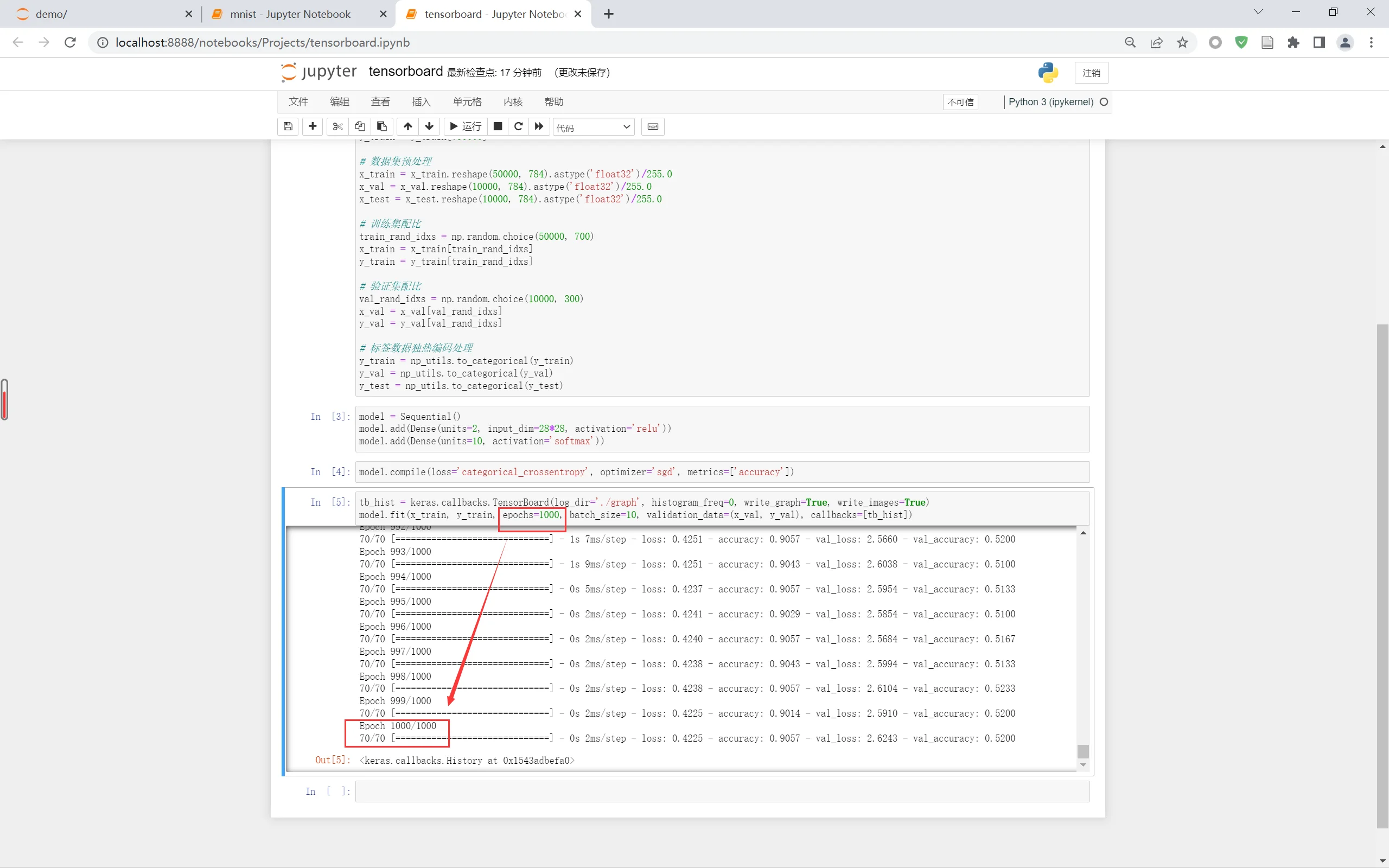Image resolution: width=1389 pixels, height=868 pixels.
Task: Move selected cell up with arrow icon
Action: [x=407, y=126]
